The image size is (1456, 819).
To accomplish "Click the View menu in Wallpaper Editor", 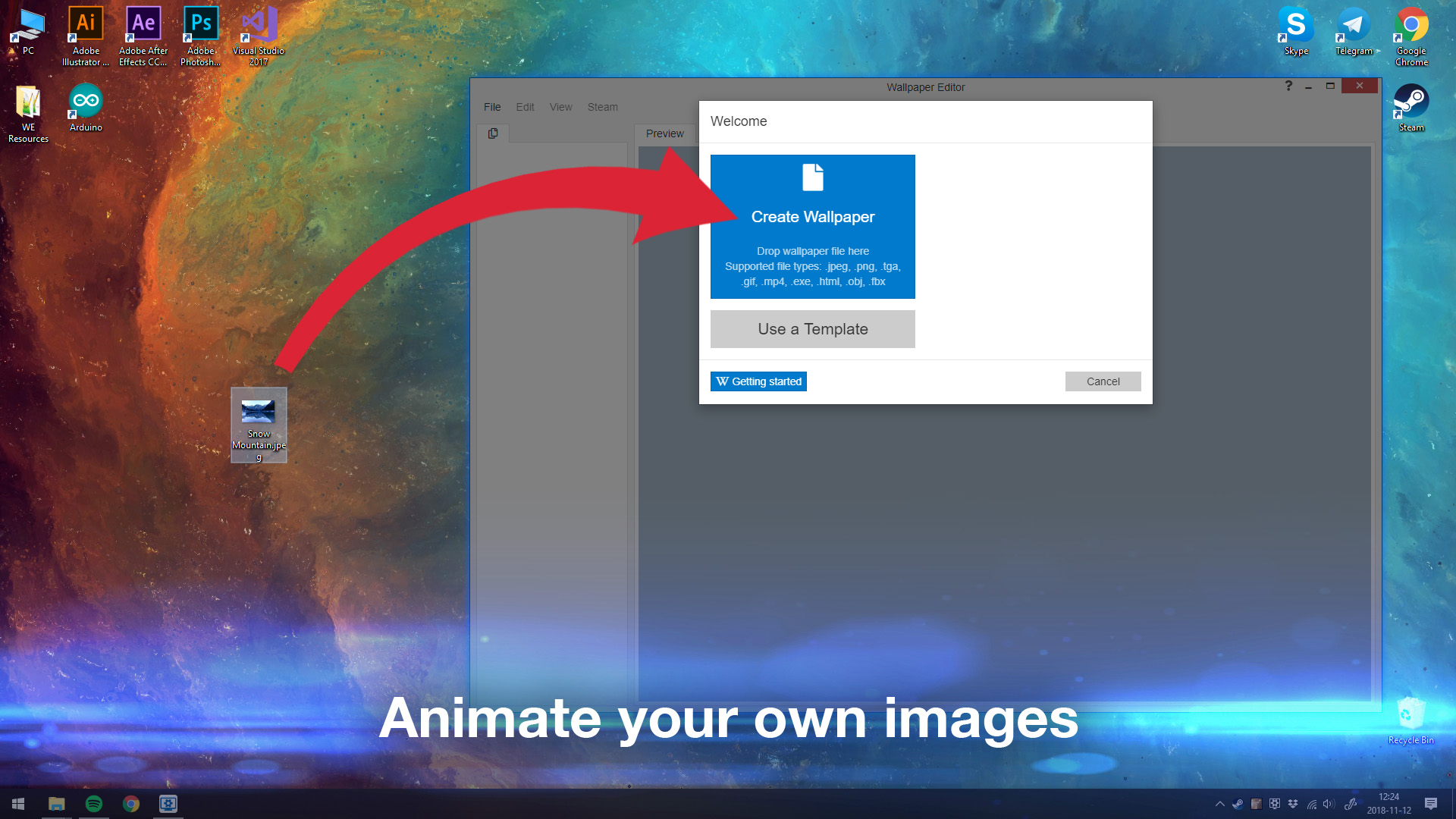I will coord(560,107).
